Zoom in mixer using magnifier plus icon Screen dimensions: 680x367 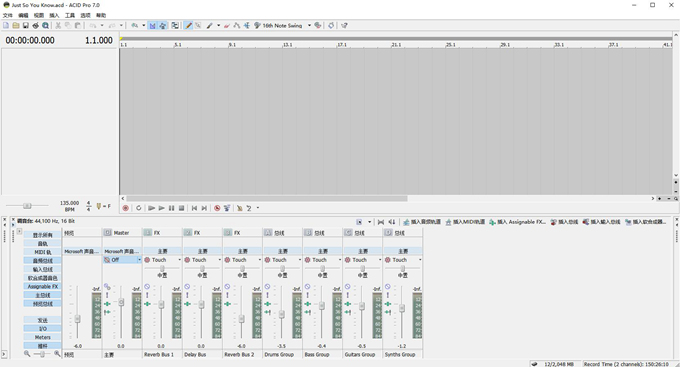(57, 354)
